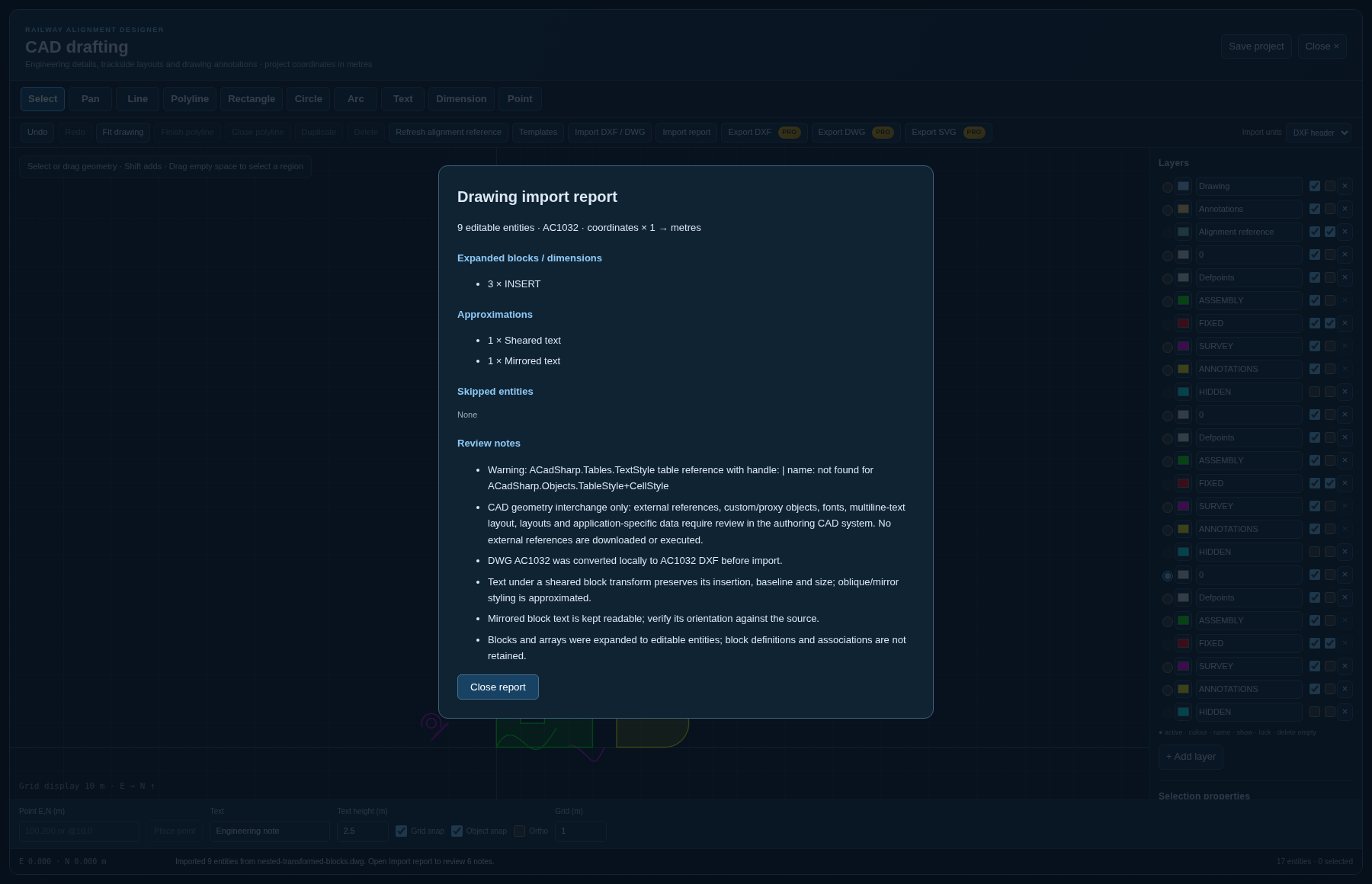This screenshot has width=1372, height=884.
Task: Click Export DWG with PRO badge
Action: (856, 133)
